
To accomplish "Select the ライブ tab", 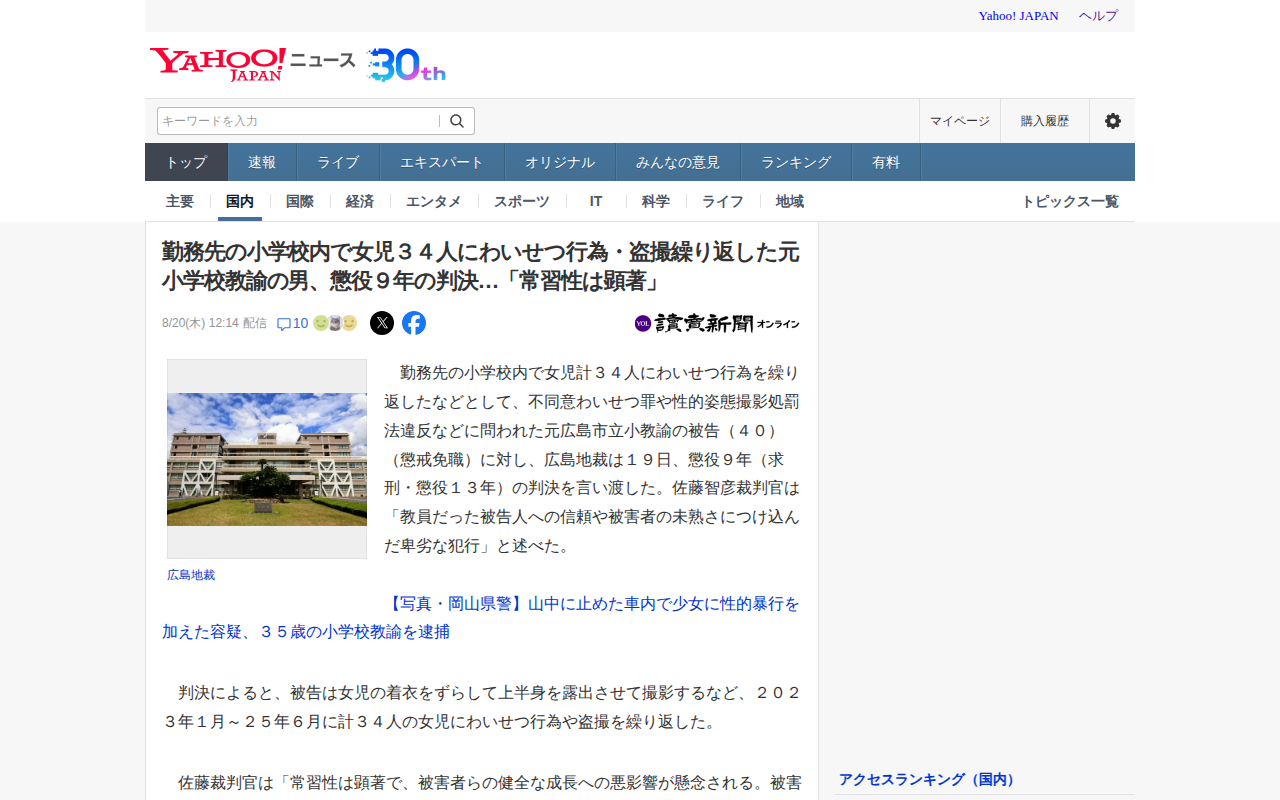I will pyautogui.click(x=338, y=162).
